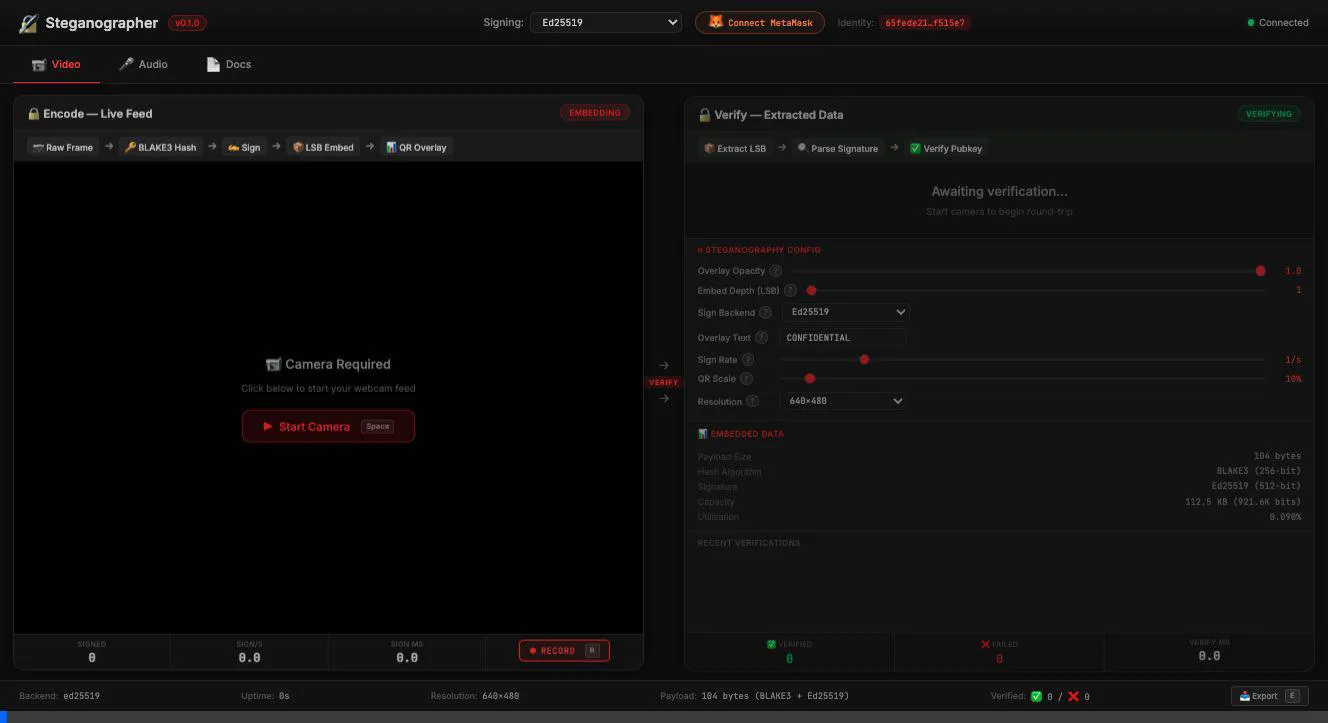Click the Overlay Opacity slider handle
This screenshot has height=723, width=1328.
[1260, 271]
